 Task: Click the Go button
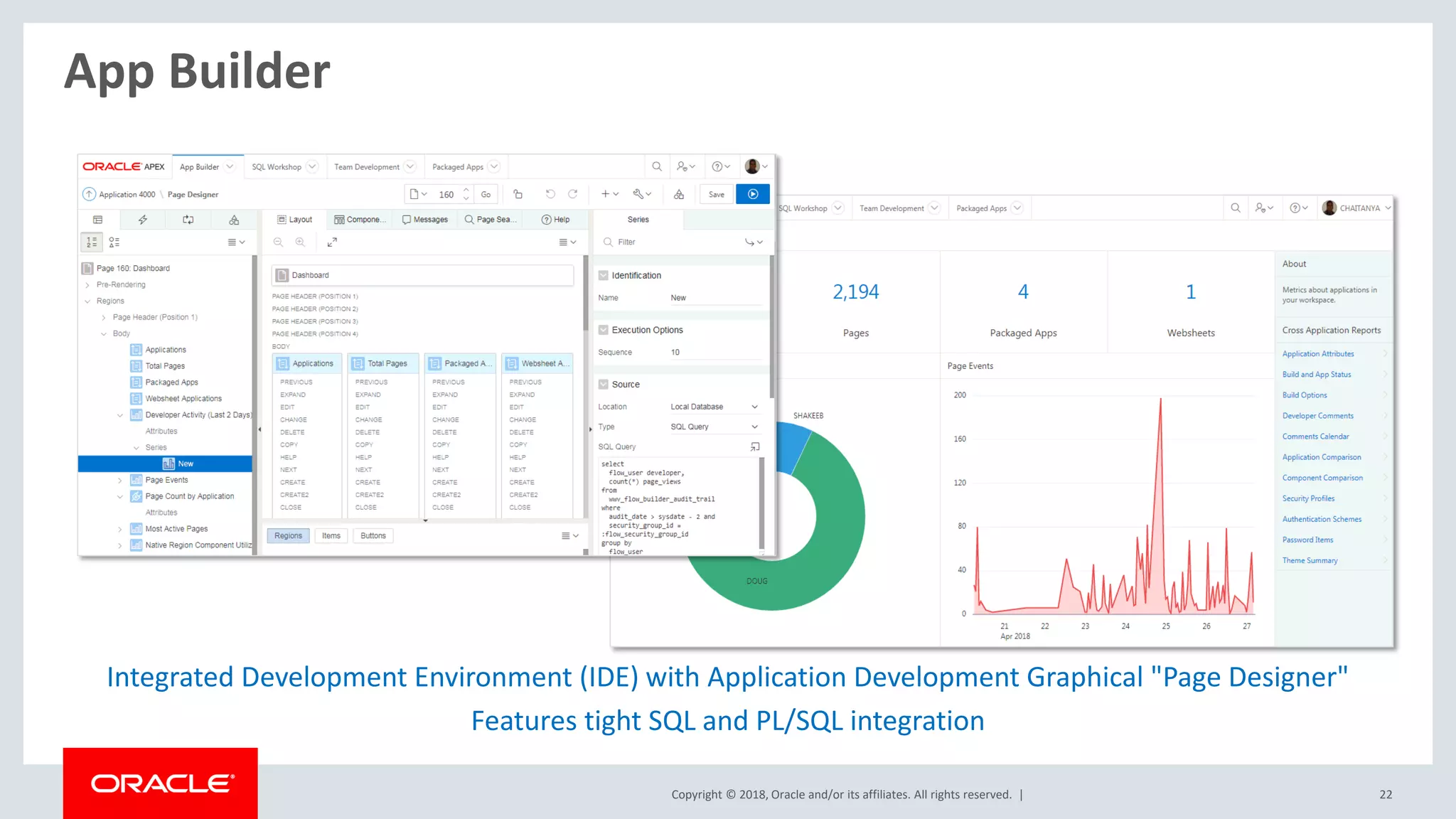point(486,194)
